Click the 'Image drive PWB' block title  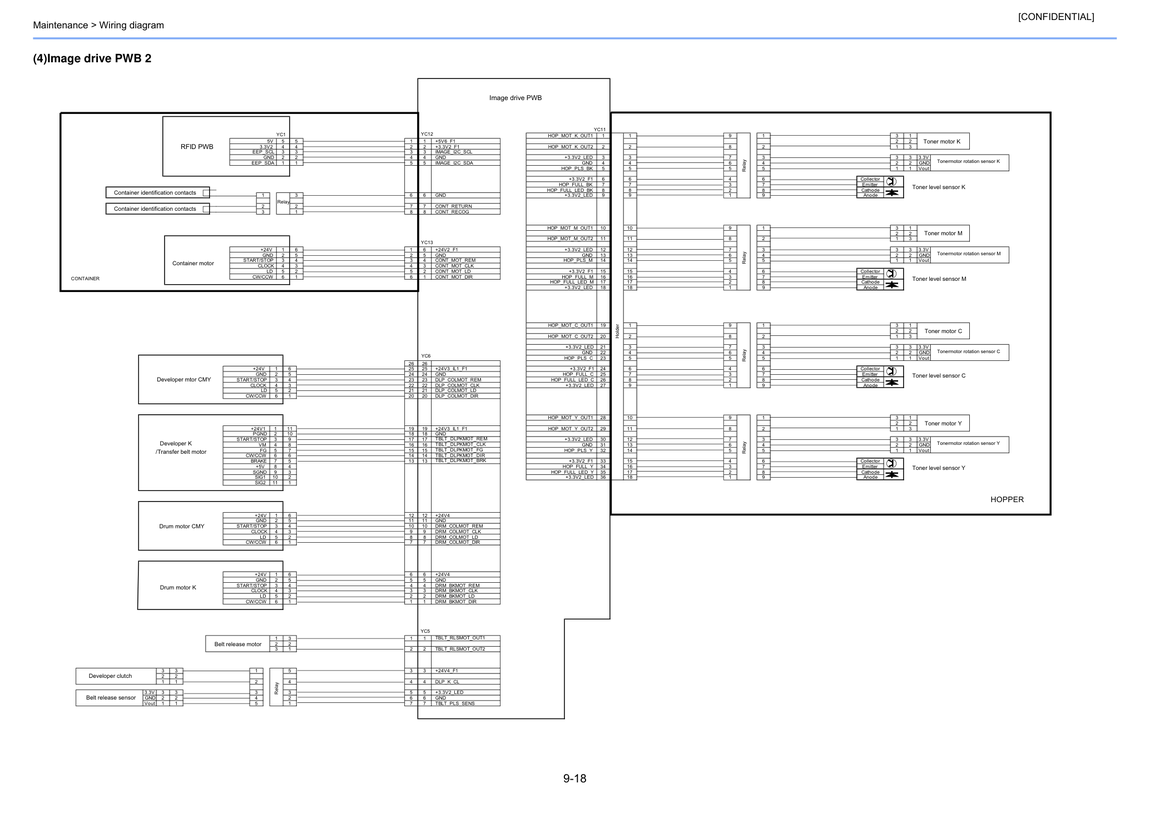pyautogui.click(x=516, y=98)
